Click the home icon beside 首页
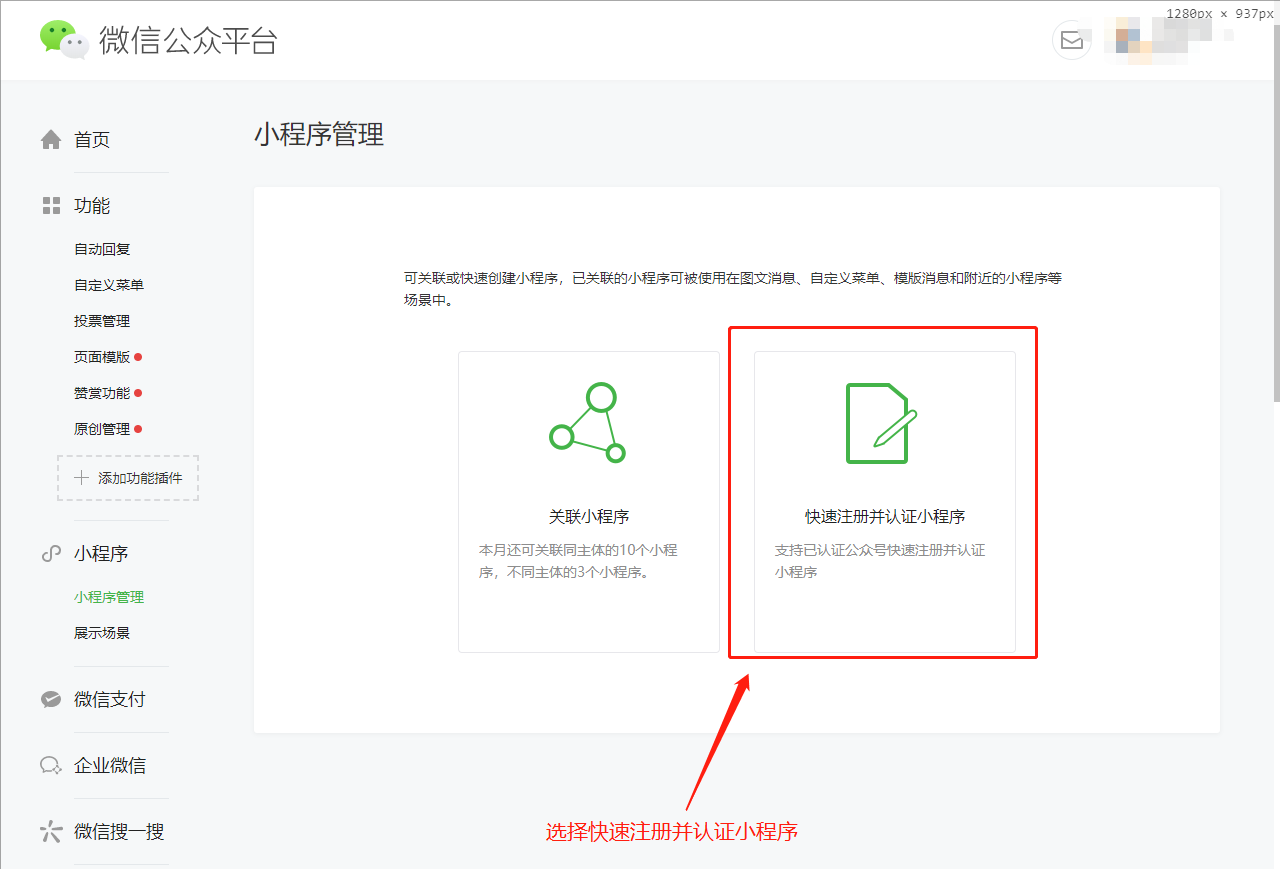This screenshot has height=869, width=1280. [51, 140]
